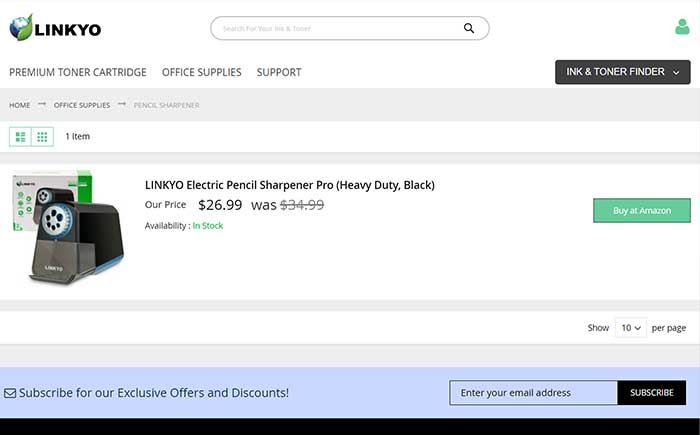
Task: Go to Home breadcrumb link
Action: point(20,105)
